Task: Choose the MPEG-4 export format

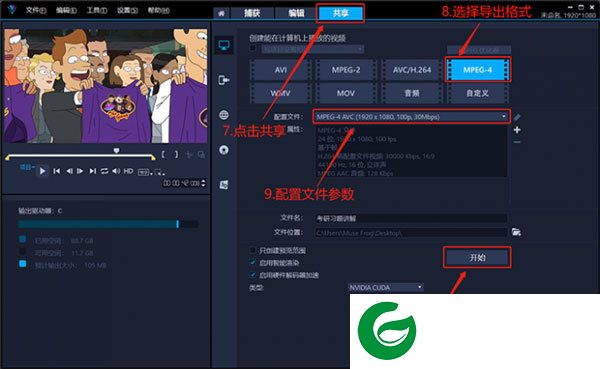Action: [478, 70]
